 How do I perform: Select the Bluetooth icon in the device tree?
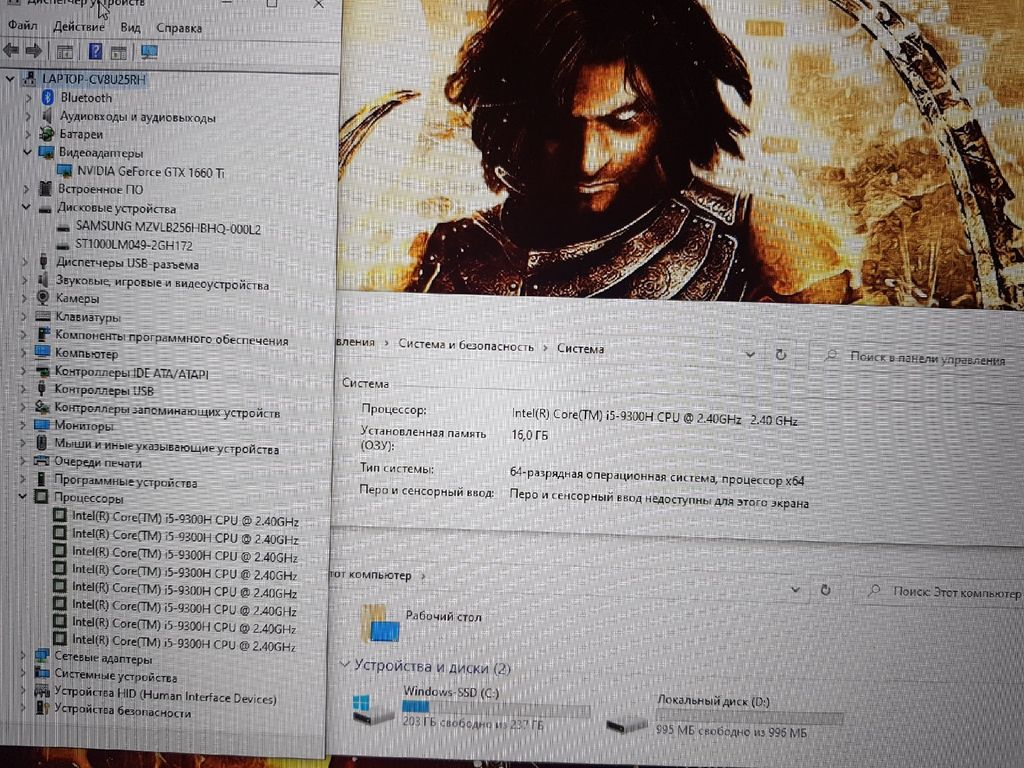pyautogui.click(x=48, y=97)
